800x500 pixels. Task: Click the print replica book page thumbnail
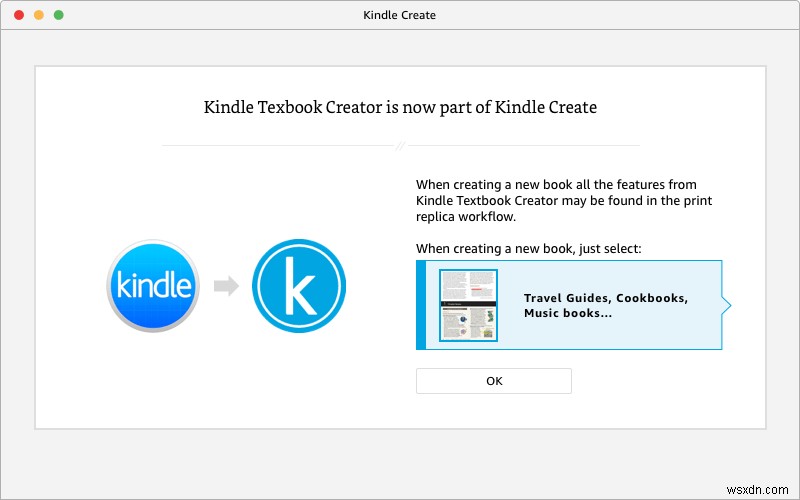point(468,305)
